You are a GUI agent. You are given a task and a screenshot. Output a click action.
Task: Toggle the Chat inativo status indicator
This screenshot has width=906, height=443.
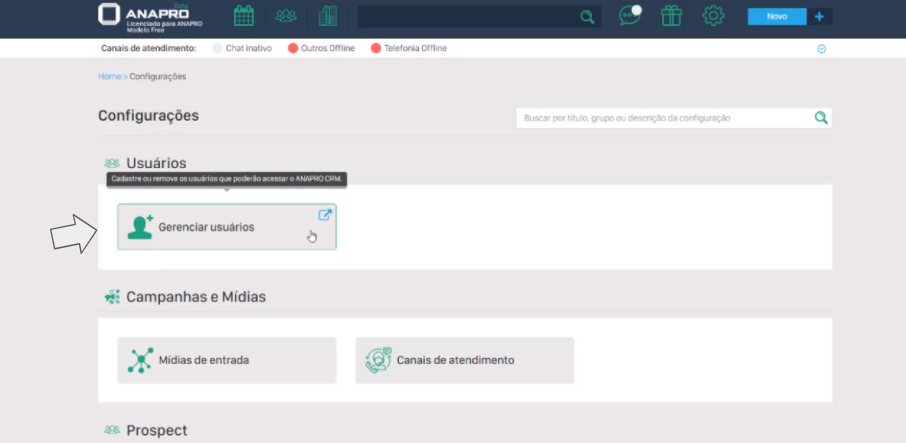pyautogui.click(x=242, y=48)
